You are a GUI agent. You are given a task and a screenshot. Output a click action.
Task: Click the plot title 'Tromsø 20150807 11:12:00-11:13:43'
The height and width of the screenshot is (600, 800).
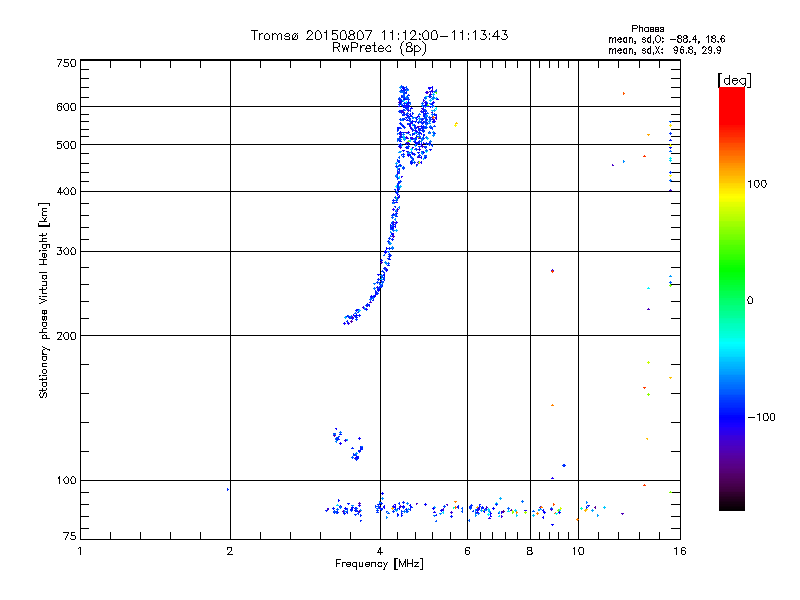(379, 35)
